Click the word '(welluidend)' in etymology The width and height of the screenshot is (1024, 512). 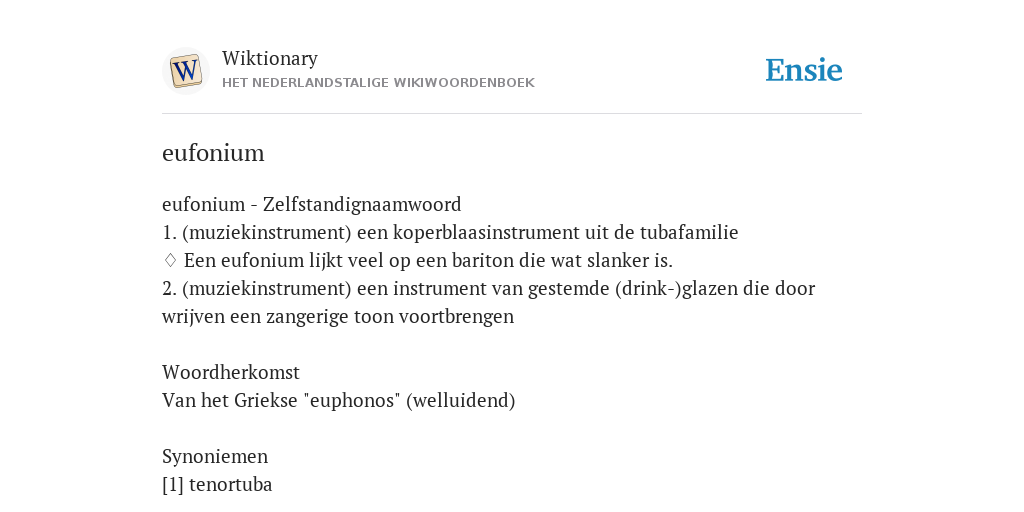[460, 400]
